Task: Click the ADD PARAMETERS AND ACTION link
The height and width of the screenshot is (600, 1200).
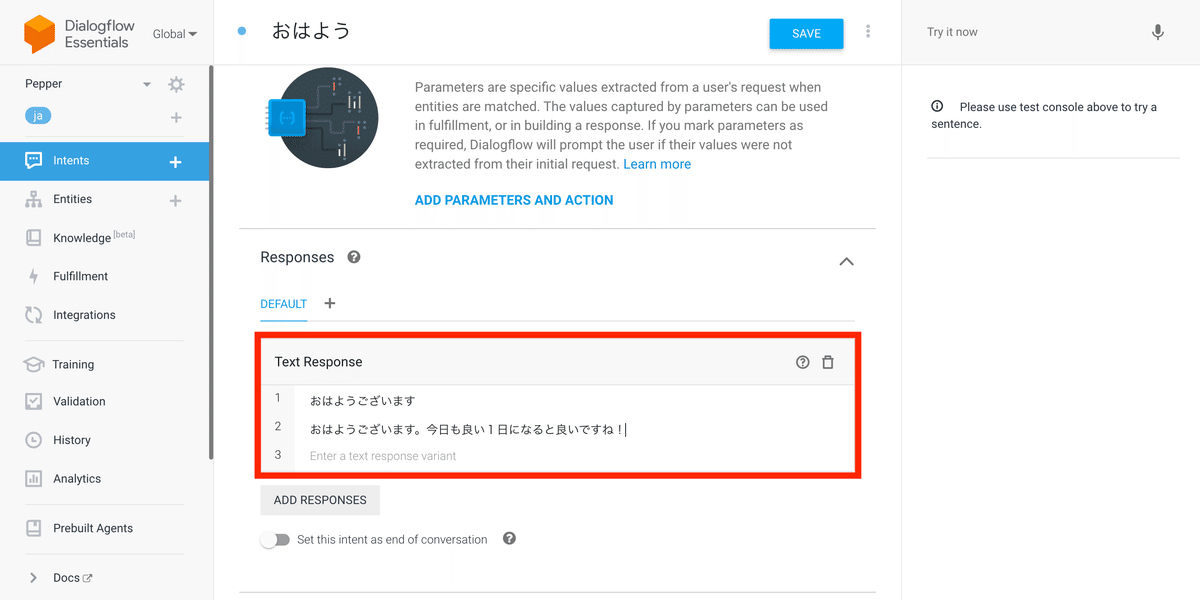Action: (x=514, y=200)
